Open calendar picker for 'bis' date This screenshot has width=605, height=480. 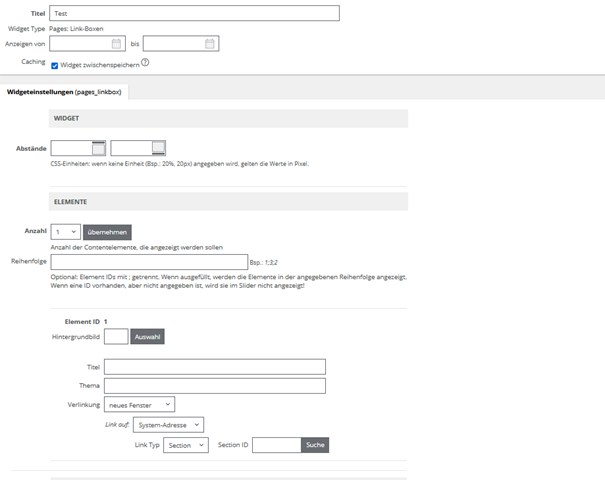[210, 44]
